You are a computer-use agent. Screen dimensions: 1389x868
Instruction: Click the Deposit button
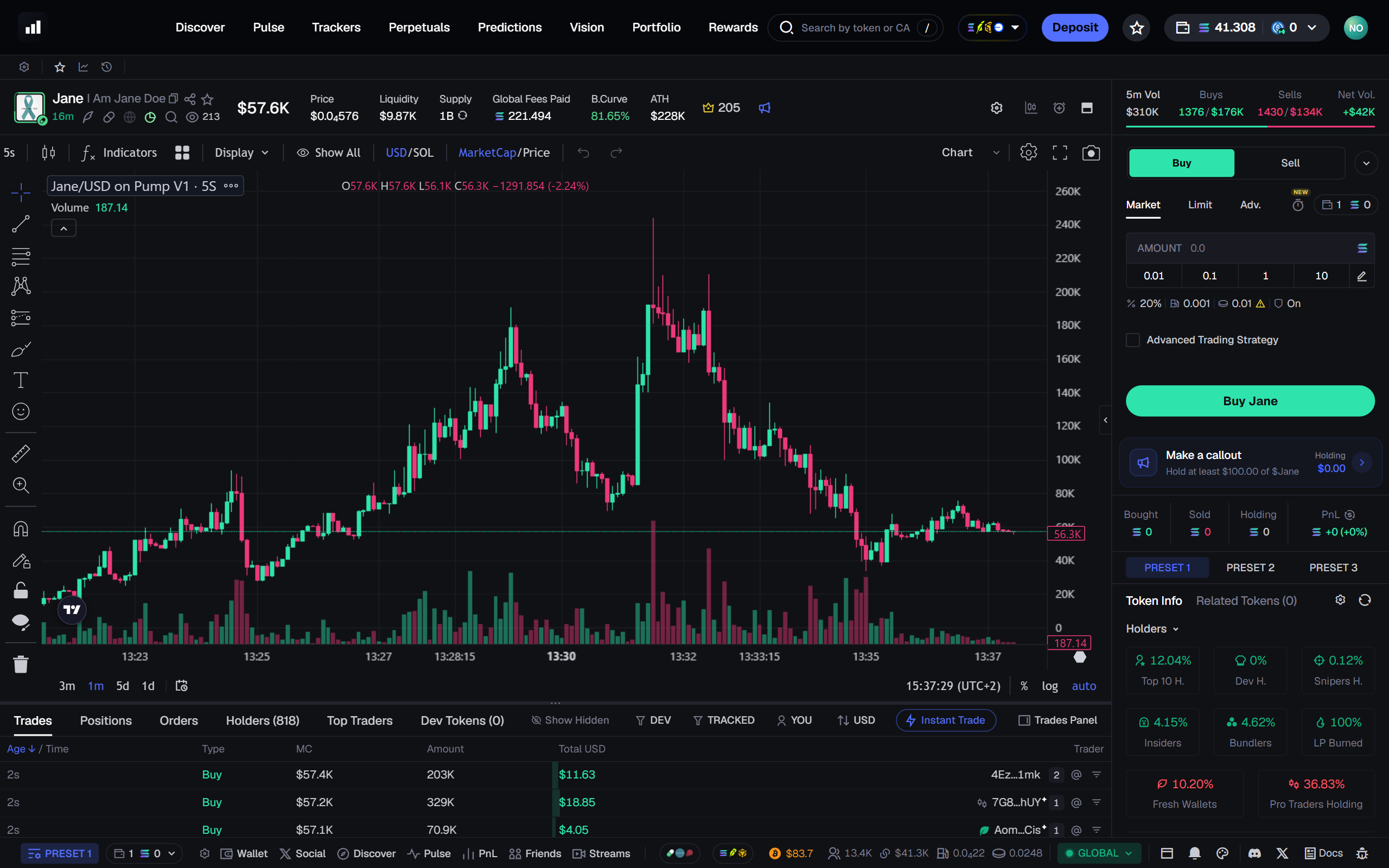pyautogui.click(x=1074, y=28)
